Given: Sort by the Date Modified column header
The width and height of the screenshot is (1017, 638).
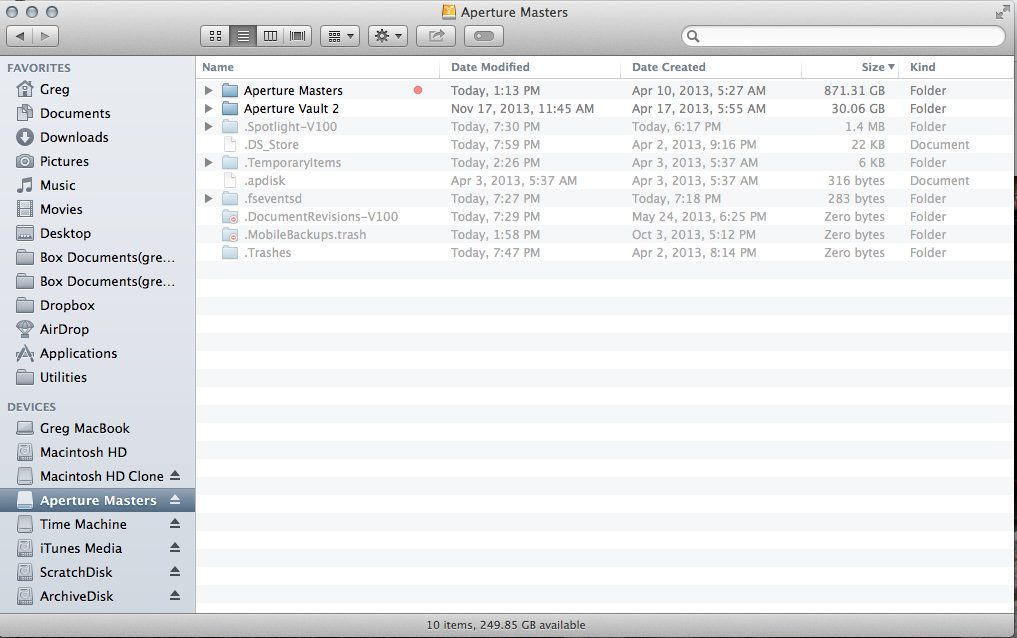Looking at the screenshot, I should tap(530, 67).
